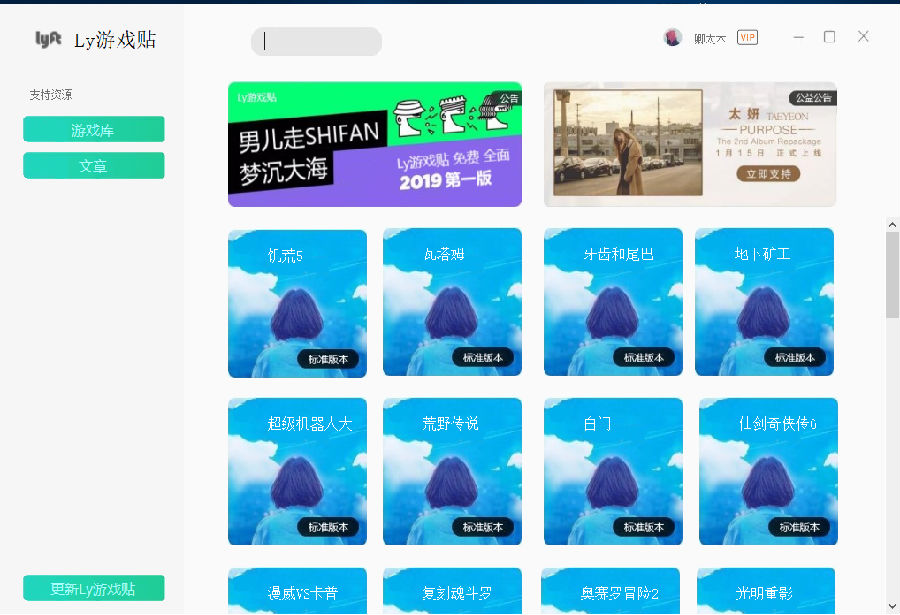The width and height of the screenshot is (900, 615).
Task: Open the 饥荒5 game card
Action: click(297, 303)
